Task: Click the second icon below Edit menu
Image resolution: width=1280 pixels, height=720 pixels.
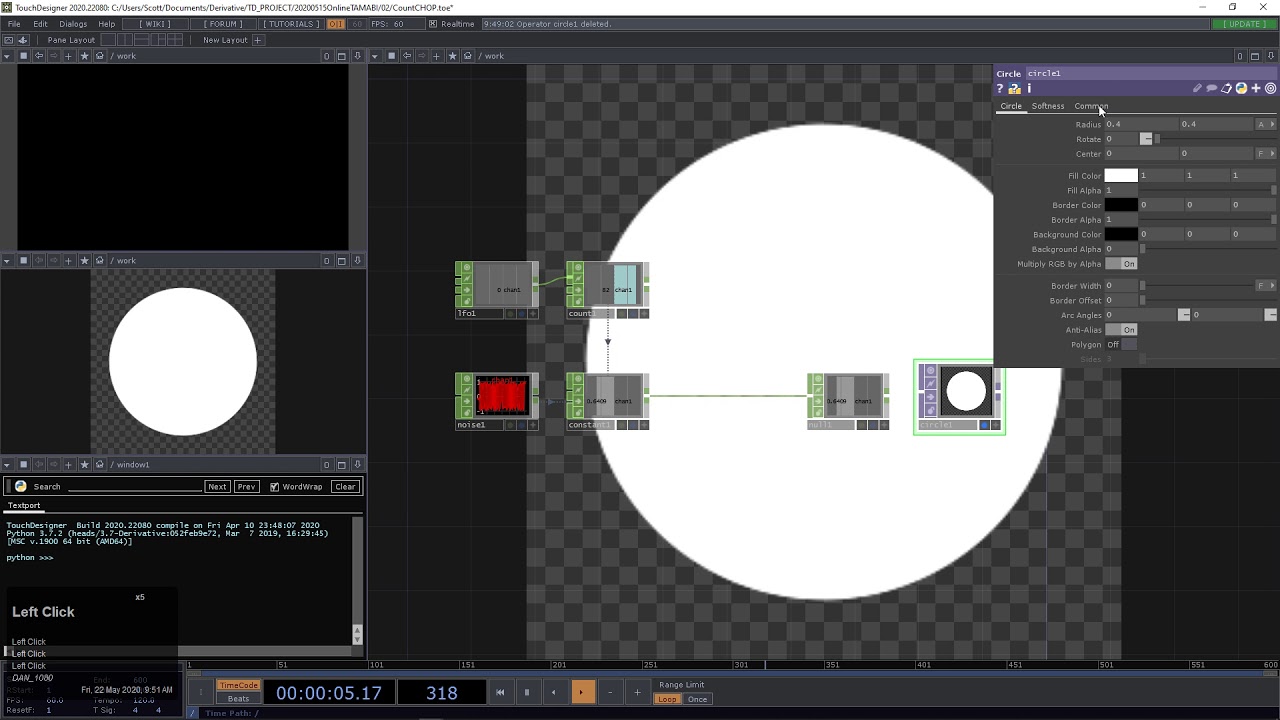Action: pos(23,40)
